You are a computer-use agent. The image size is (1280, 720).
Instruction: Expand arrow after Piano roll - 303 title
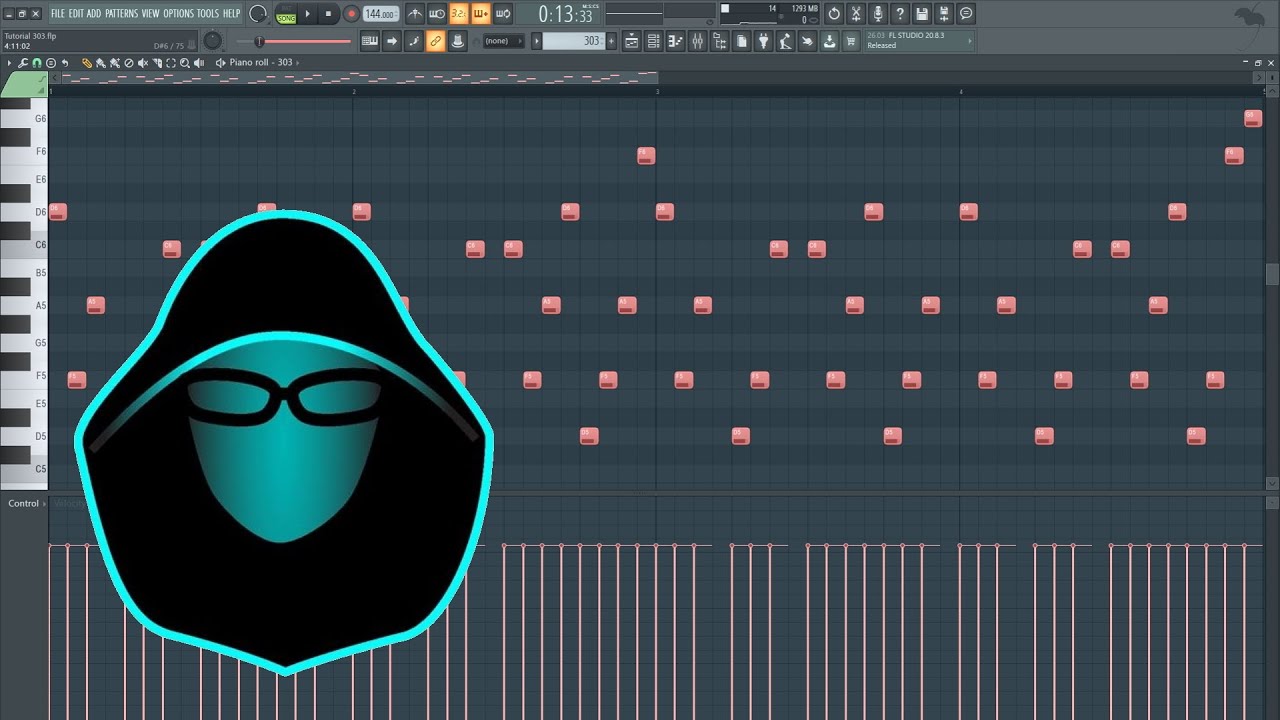297,63
